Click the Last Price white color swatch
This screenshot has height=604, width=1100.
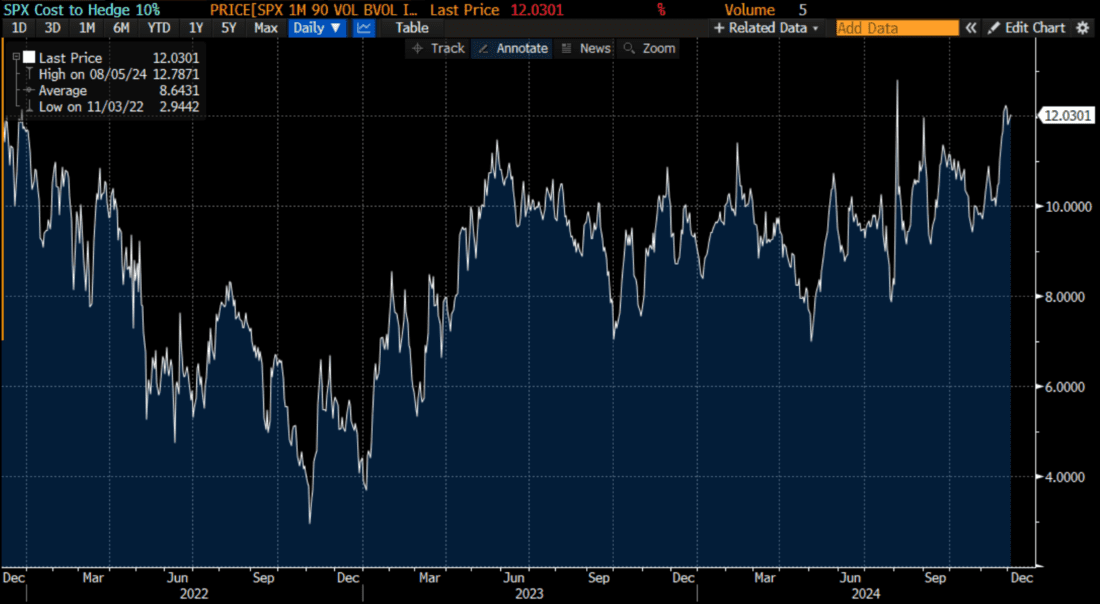pos(29,58)
